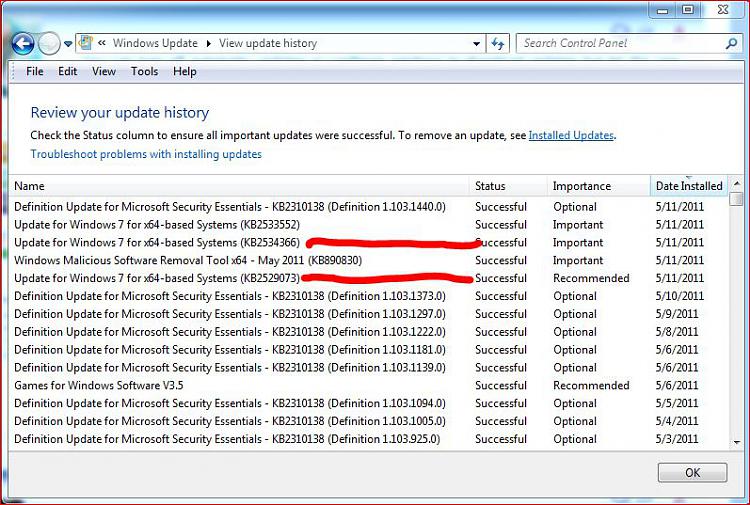
Task: Open the Tools menu
Action: pyautogui.click(x=144, y=71)
